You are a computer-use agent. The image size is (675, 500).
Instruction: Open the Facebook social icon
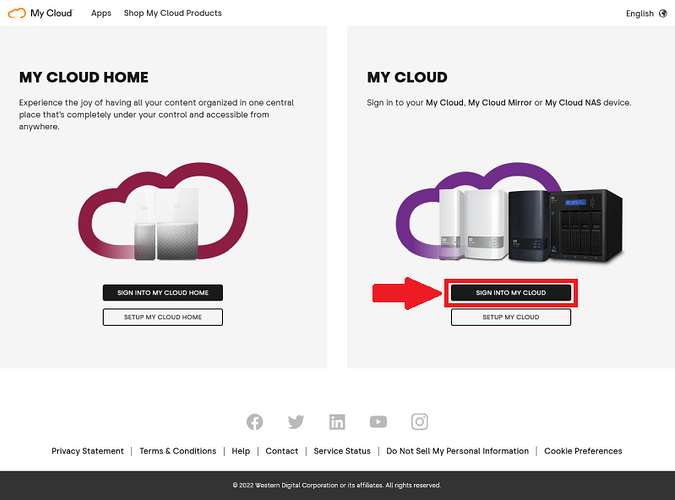pos(255,422)
